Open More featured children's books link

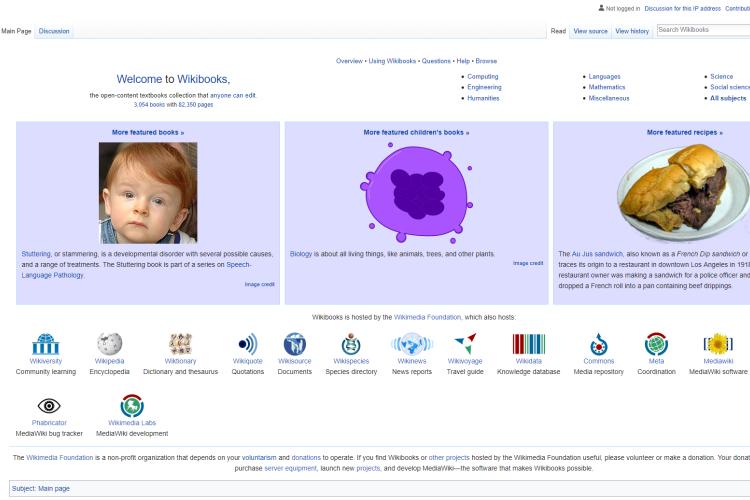point(416,132)
